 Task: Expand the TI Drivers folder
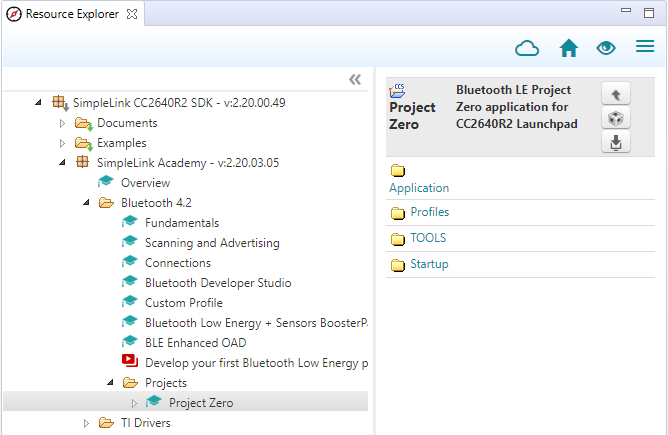(86, 423)
